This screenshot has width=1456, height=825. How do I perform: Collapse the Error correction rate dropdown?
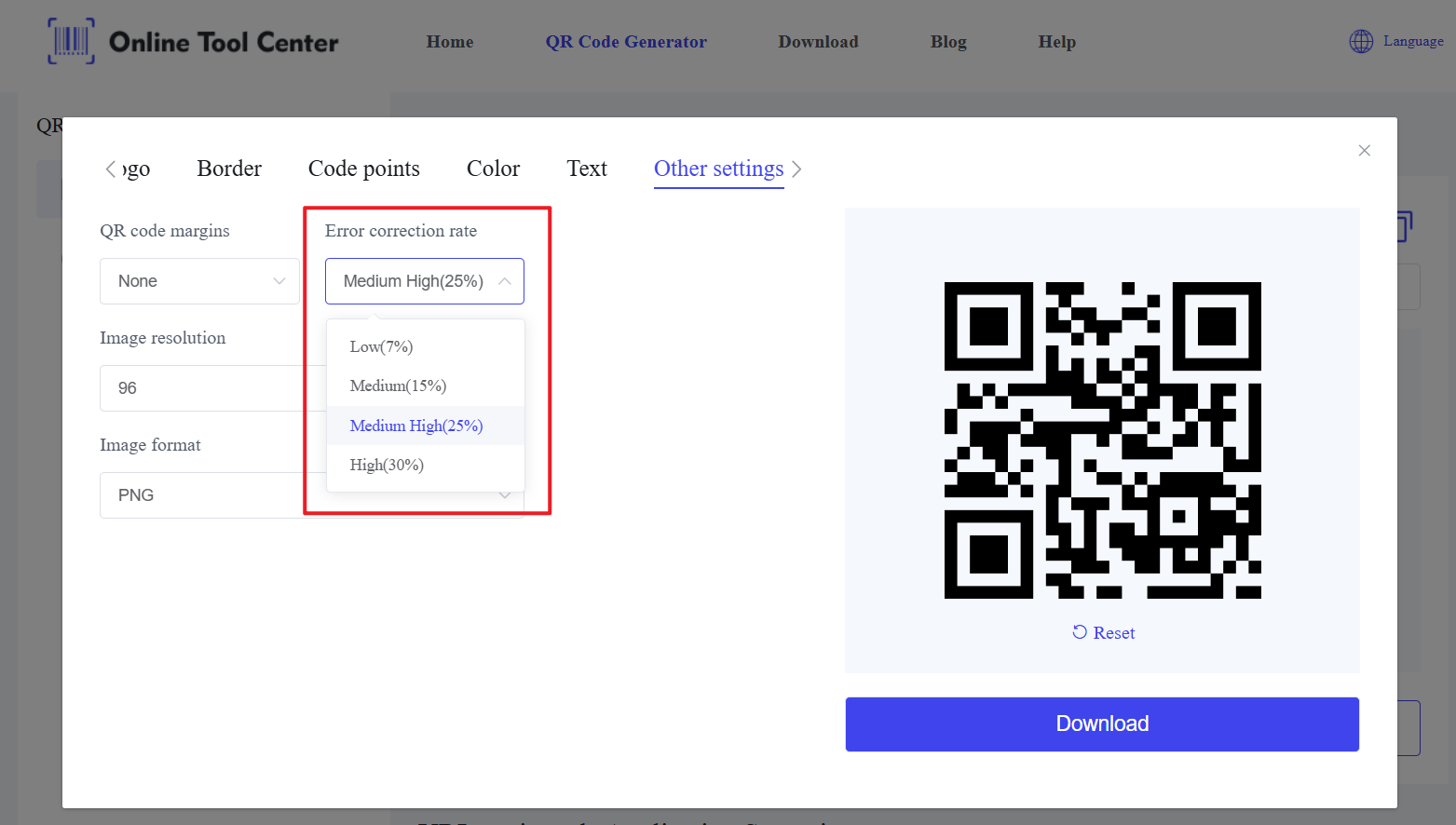425,281
